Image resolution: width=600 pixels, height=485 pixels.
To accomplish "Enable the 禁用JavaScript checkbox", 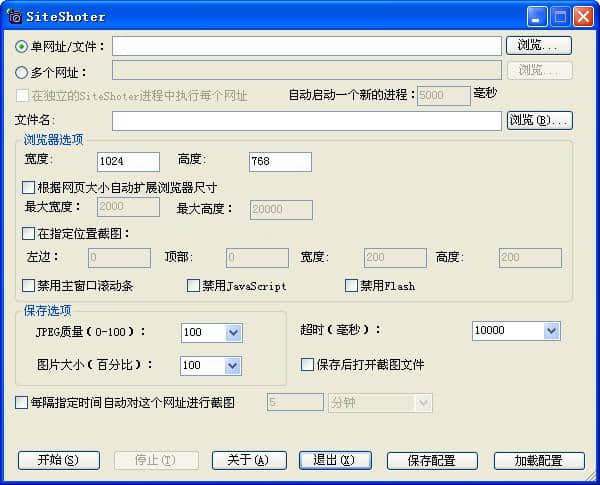I will tap(194, 286).
